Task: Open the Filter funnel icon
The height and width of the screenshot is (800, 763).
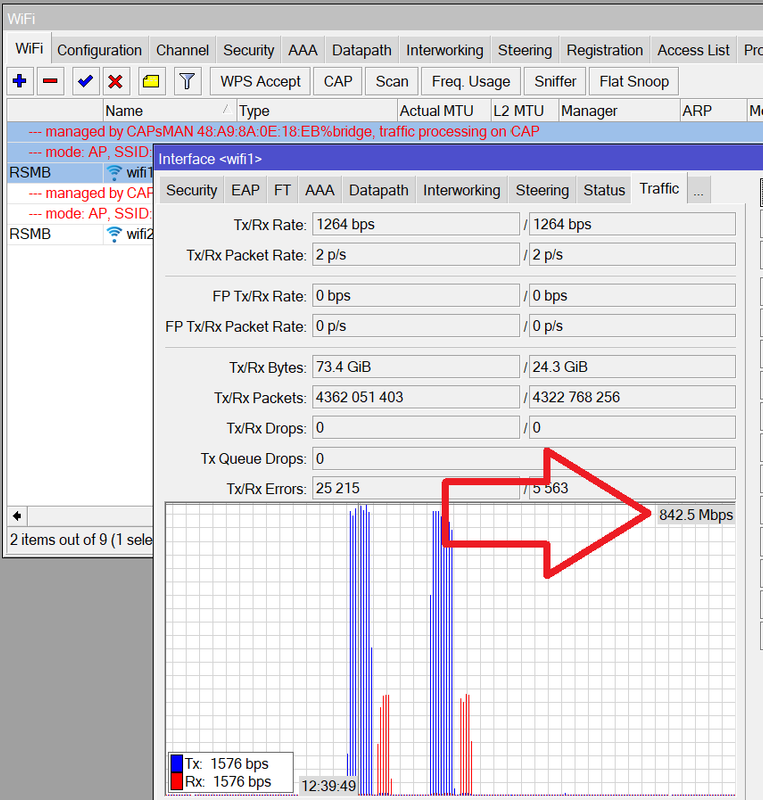Action: point(187,81)
